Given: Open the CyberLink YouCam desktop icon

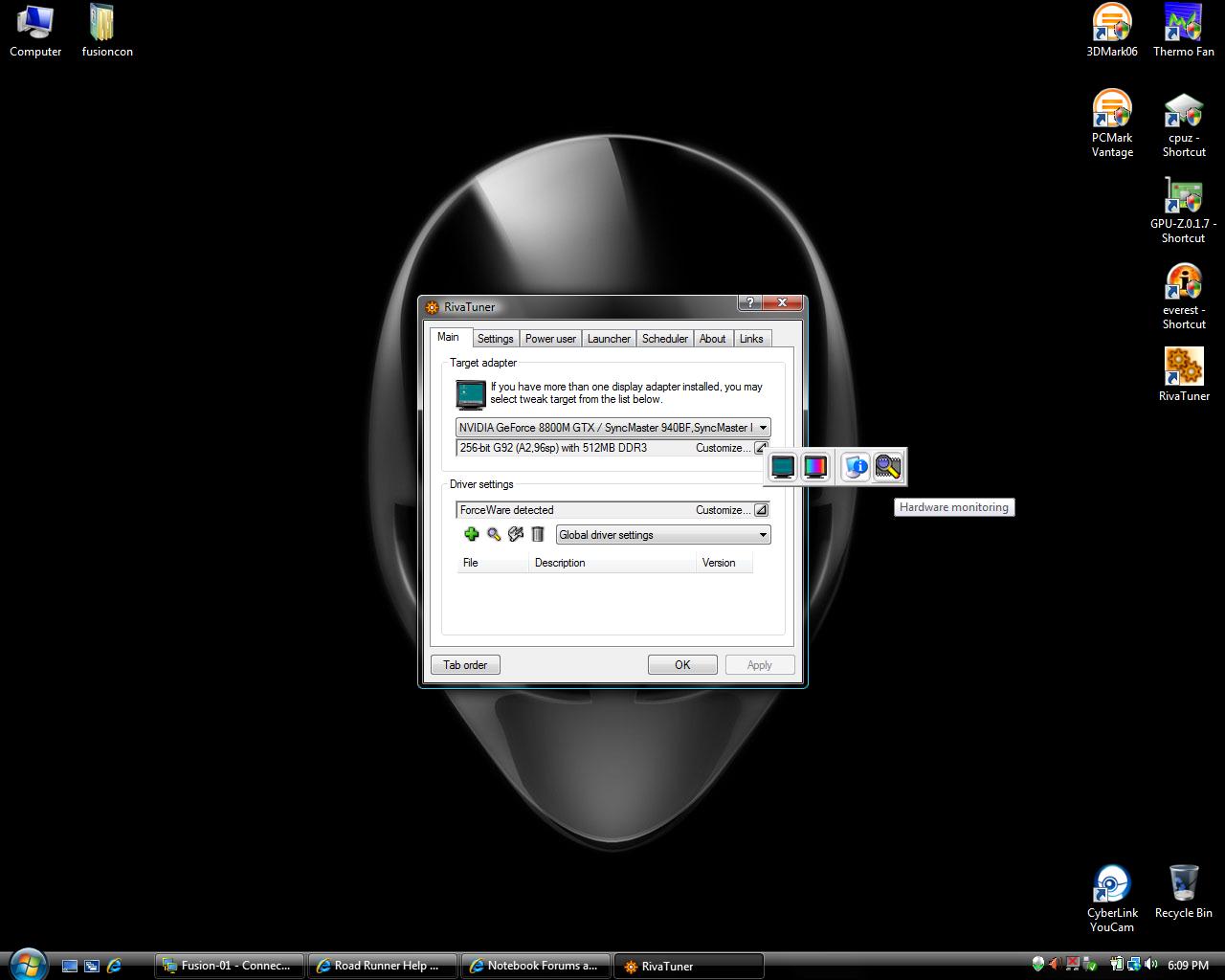Looking at the screenshot, I should point(1112,899).
